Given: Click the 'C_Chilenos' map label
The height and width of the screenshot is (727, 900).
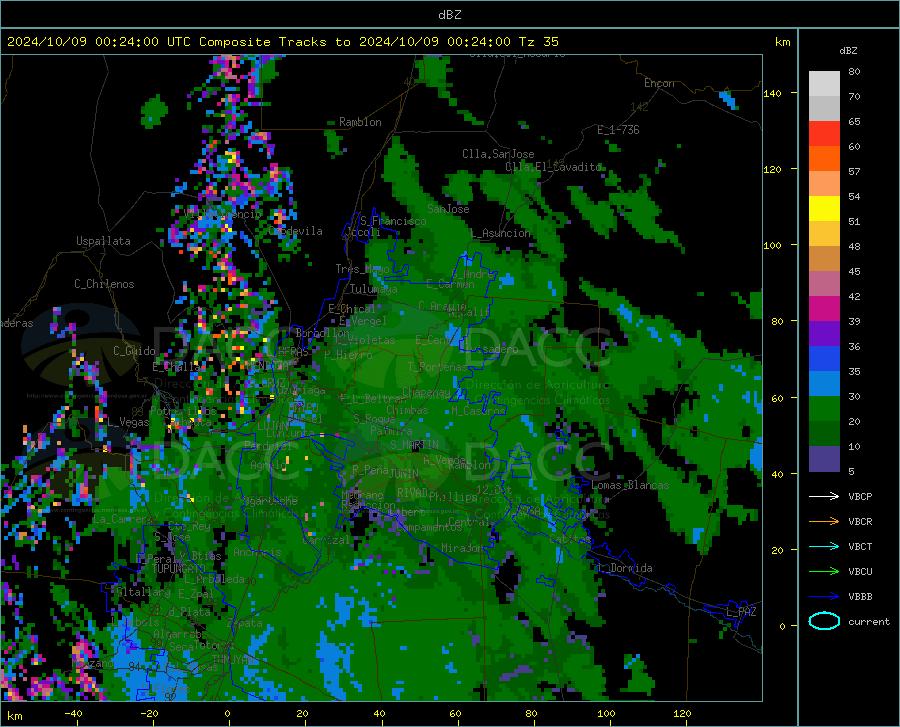Looking at the screenshot, I should [x=104, y=284].
